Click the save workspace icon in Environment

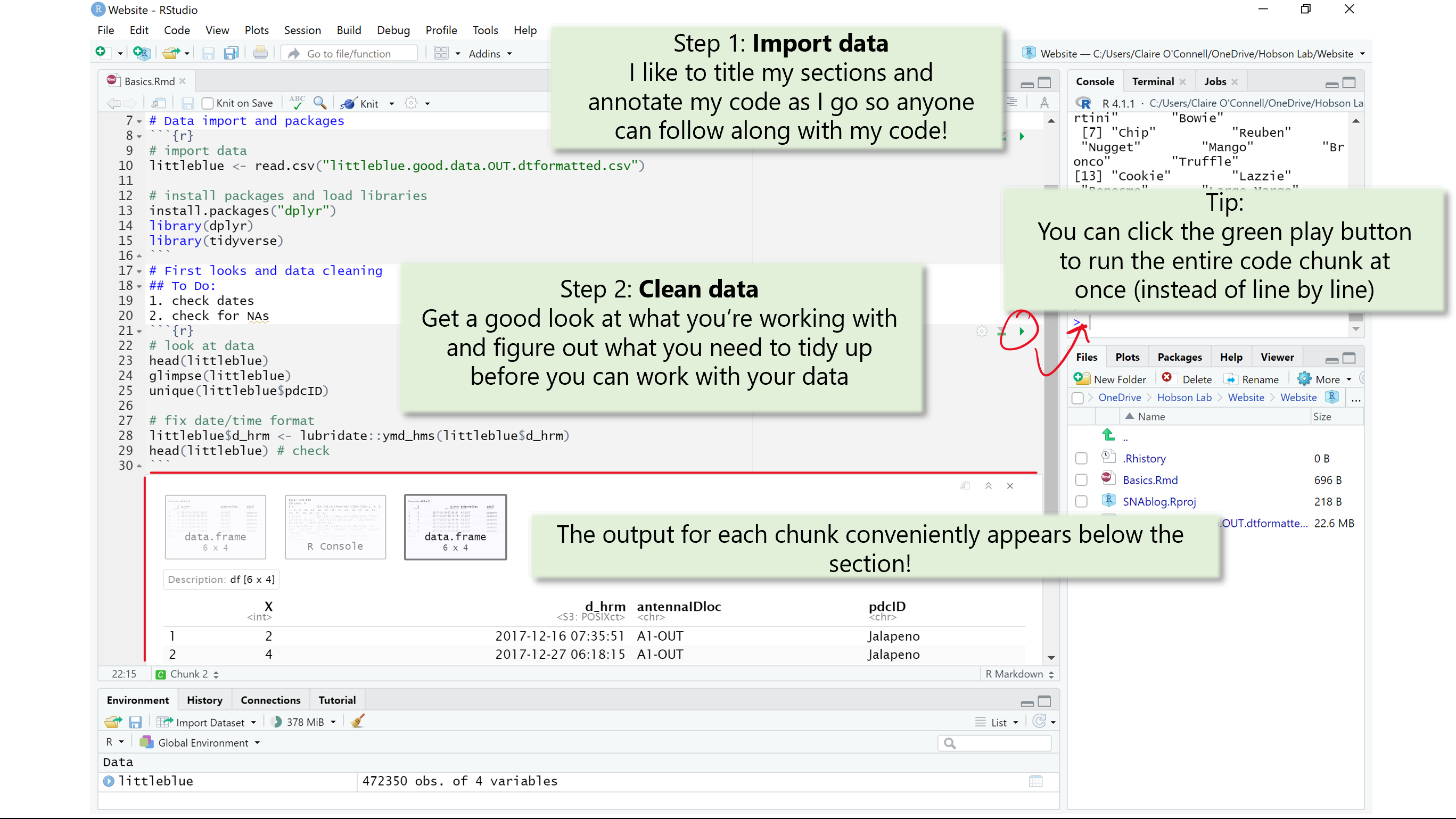pyautogui.click(x=135, y=722)
